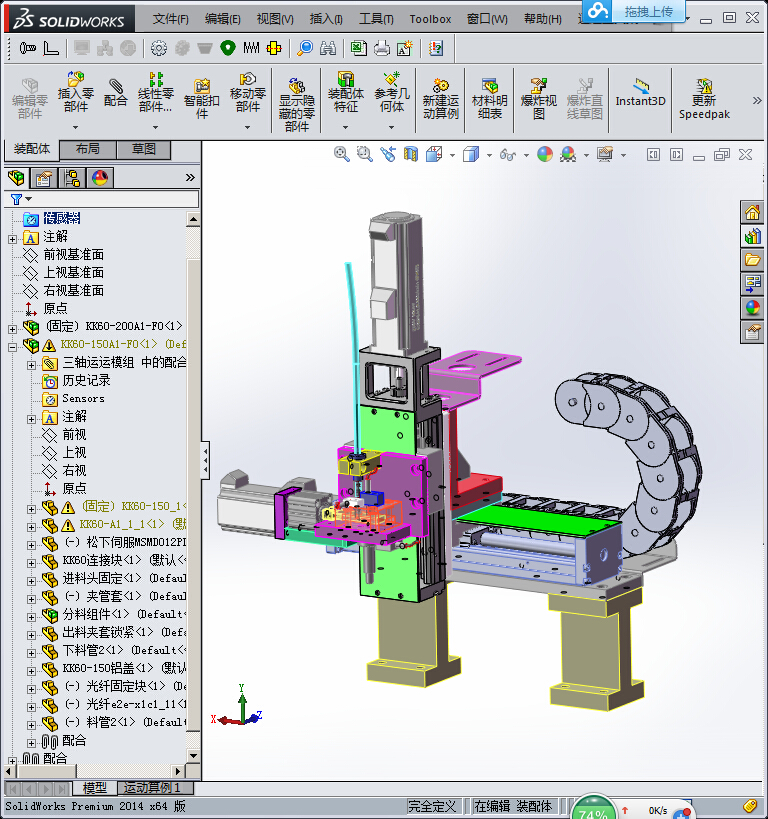Open Bill of Materials (材料明细表)
The image size is (768, 819).
490,98
